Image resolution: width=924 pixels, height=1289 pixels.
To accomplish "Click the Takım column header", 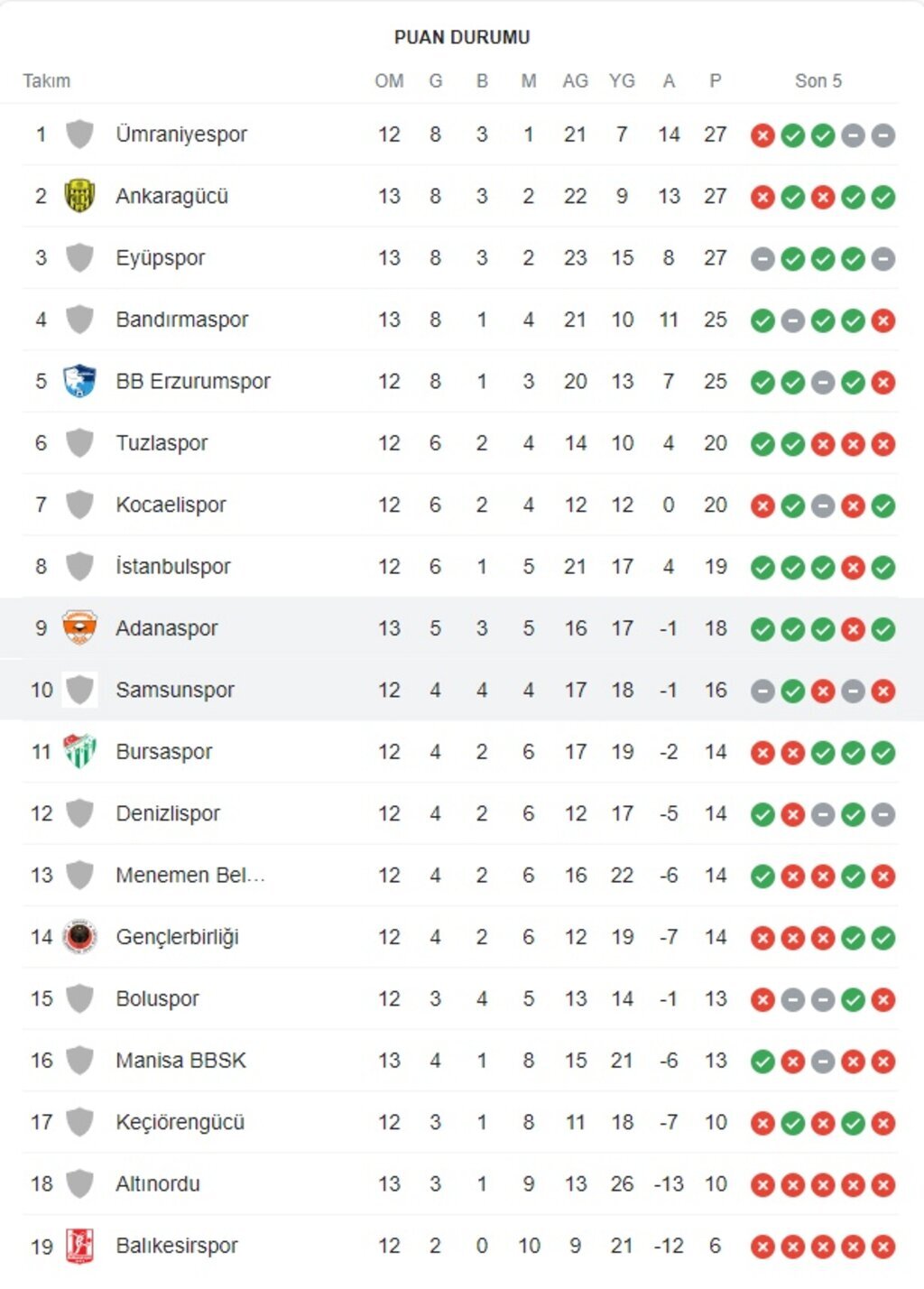I will pos(47,81).
